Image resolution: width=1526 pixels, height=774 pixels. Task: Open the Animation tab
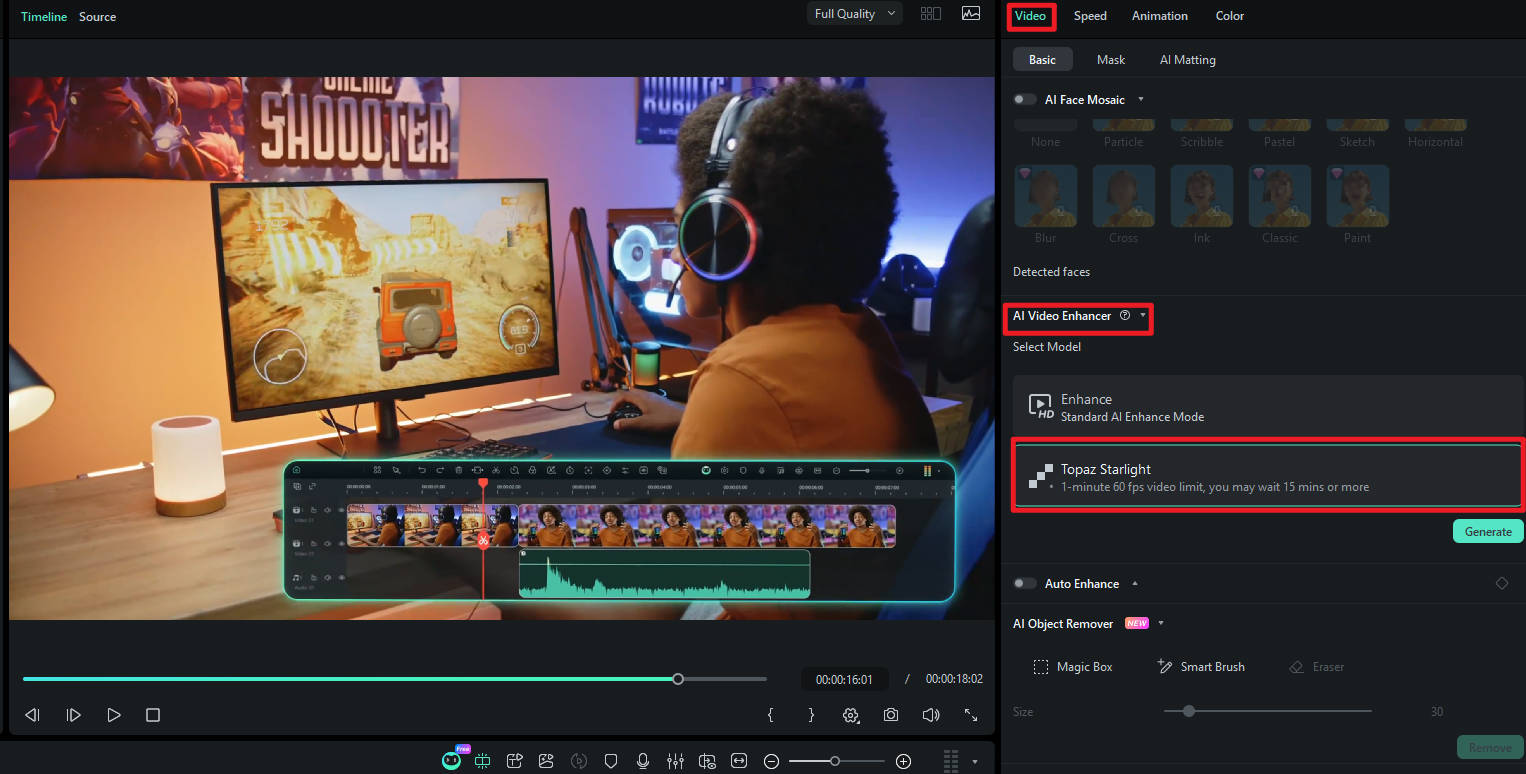(x=1160, y=16)
